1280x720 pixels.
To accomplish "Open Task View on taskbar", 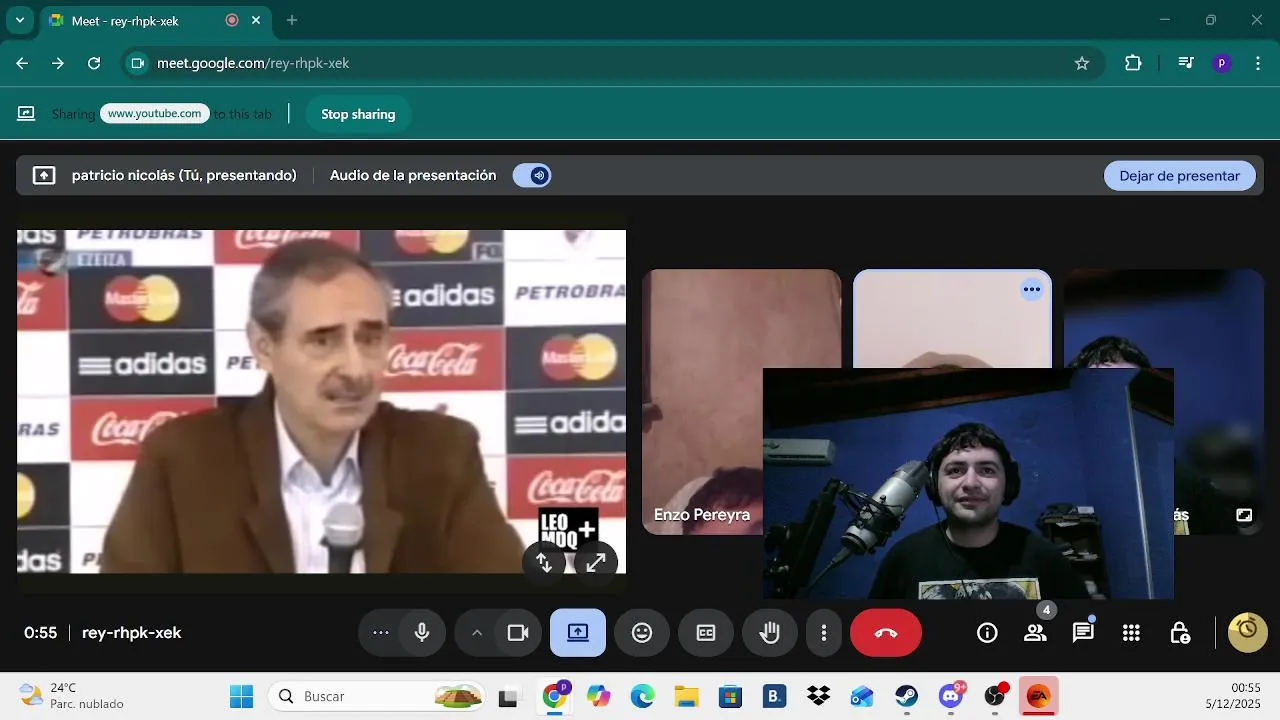I will 508,697.
